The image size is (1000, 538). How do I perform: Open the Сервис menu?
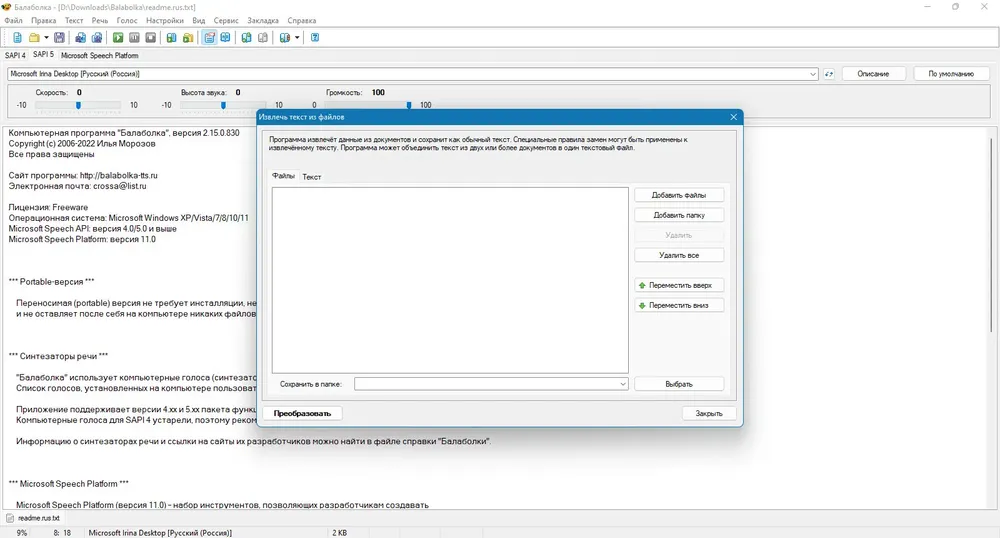[x=226, y=20]
